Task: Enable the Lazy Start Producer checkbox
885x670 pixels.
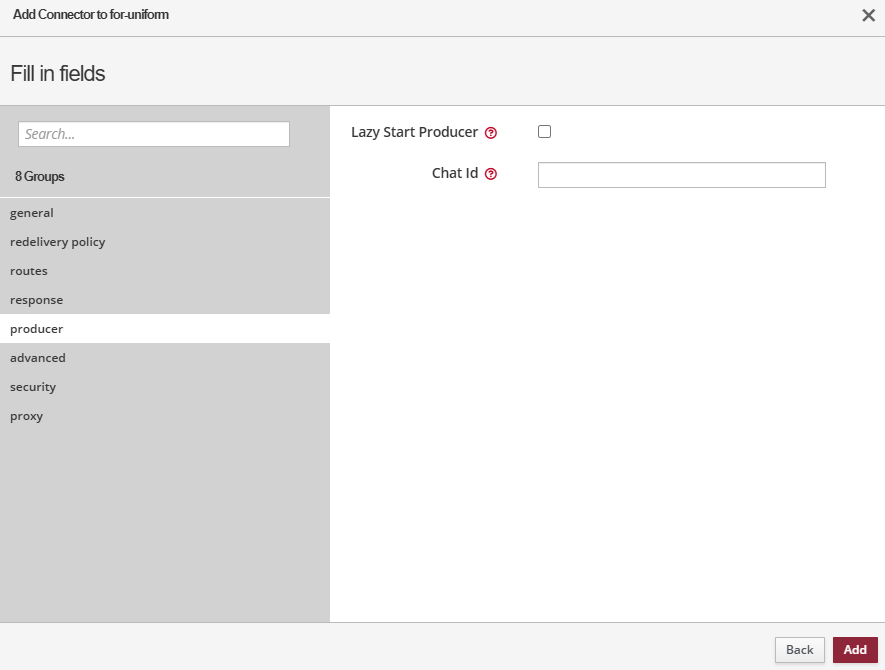Action: 545,132
